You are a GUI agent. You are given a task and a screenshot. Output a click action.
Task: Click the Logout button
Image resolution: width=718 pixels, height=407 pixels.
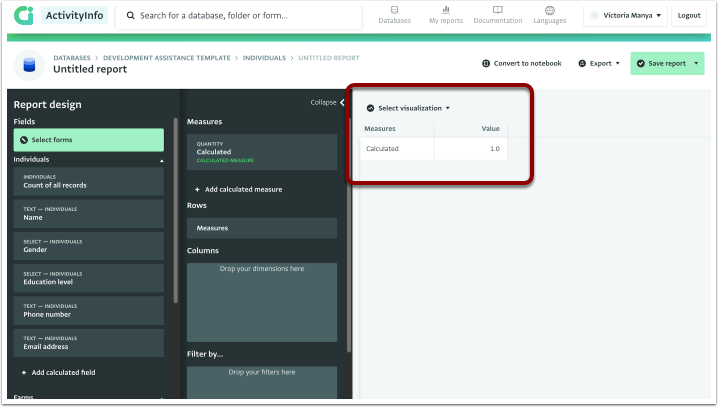[689, 16]
